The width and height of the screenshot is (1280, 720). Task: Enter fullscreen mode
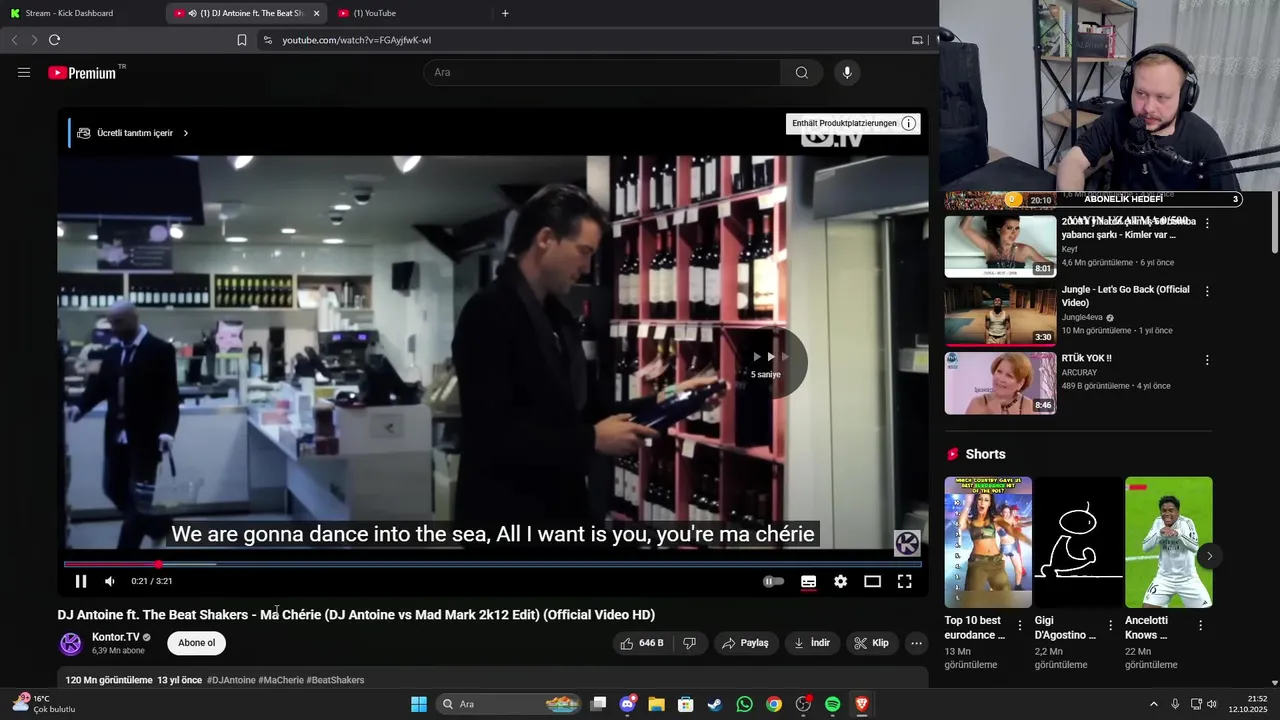(904, 581)
